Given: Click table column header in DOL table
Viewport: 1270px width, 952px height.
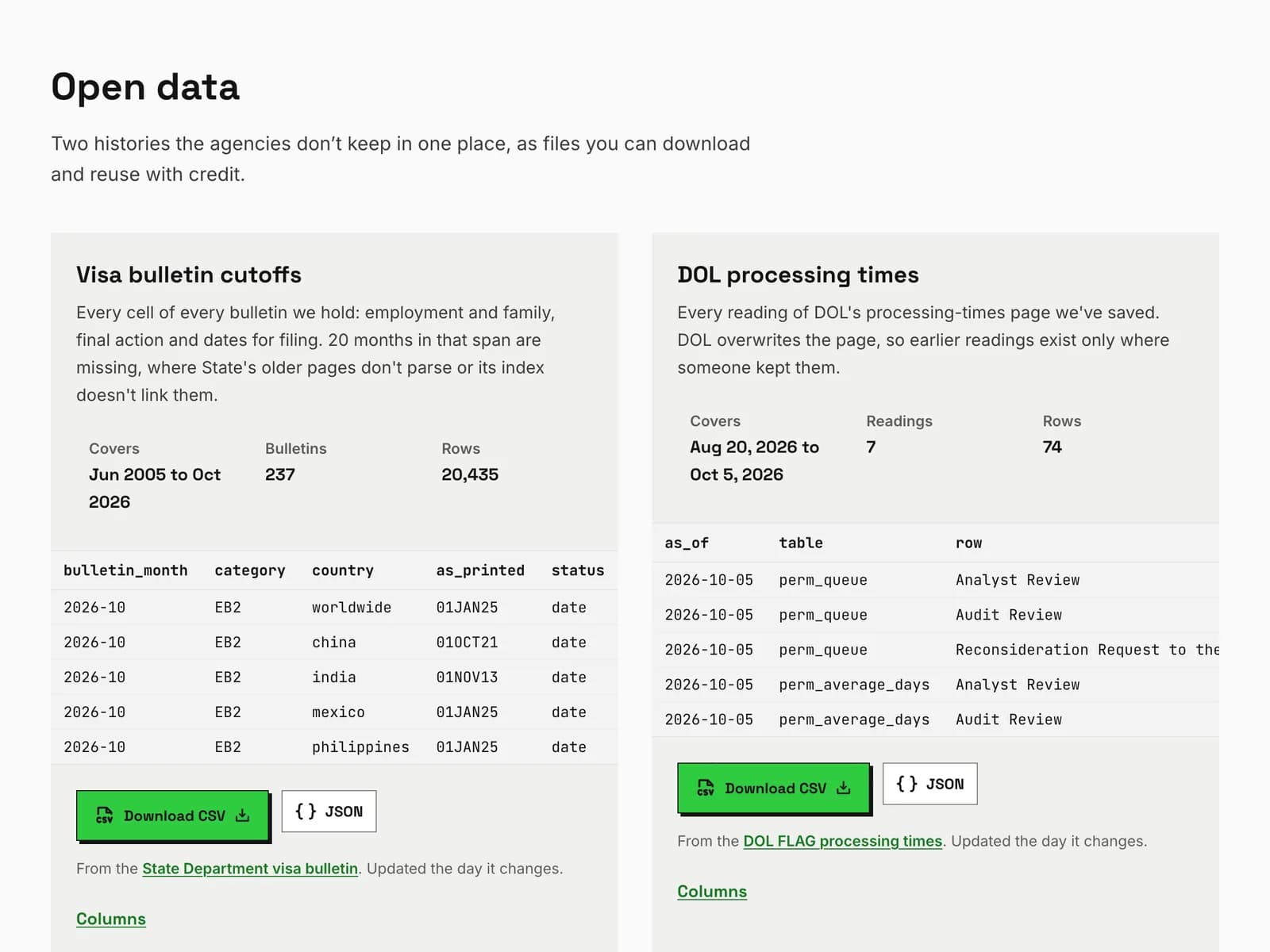Looking at the screenshot, I should pyautogui.click(x=801, y=543).
